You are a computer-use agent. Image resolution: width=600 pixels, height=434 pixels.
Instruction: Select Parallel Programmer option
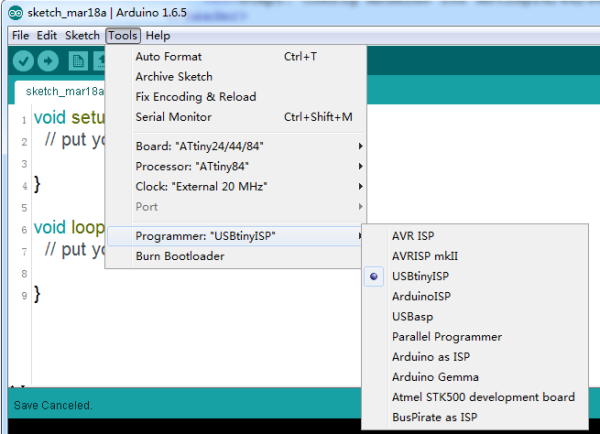(474, 337)
